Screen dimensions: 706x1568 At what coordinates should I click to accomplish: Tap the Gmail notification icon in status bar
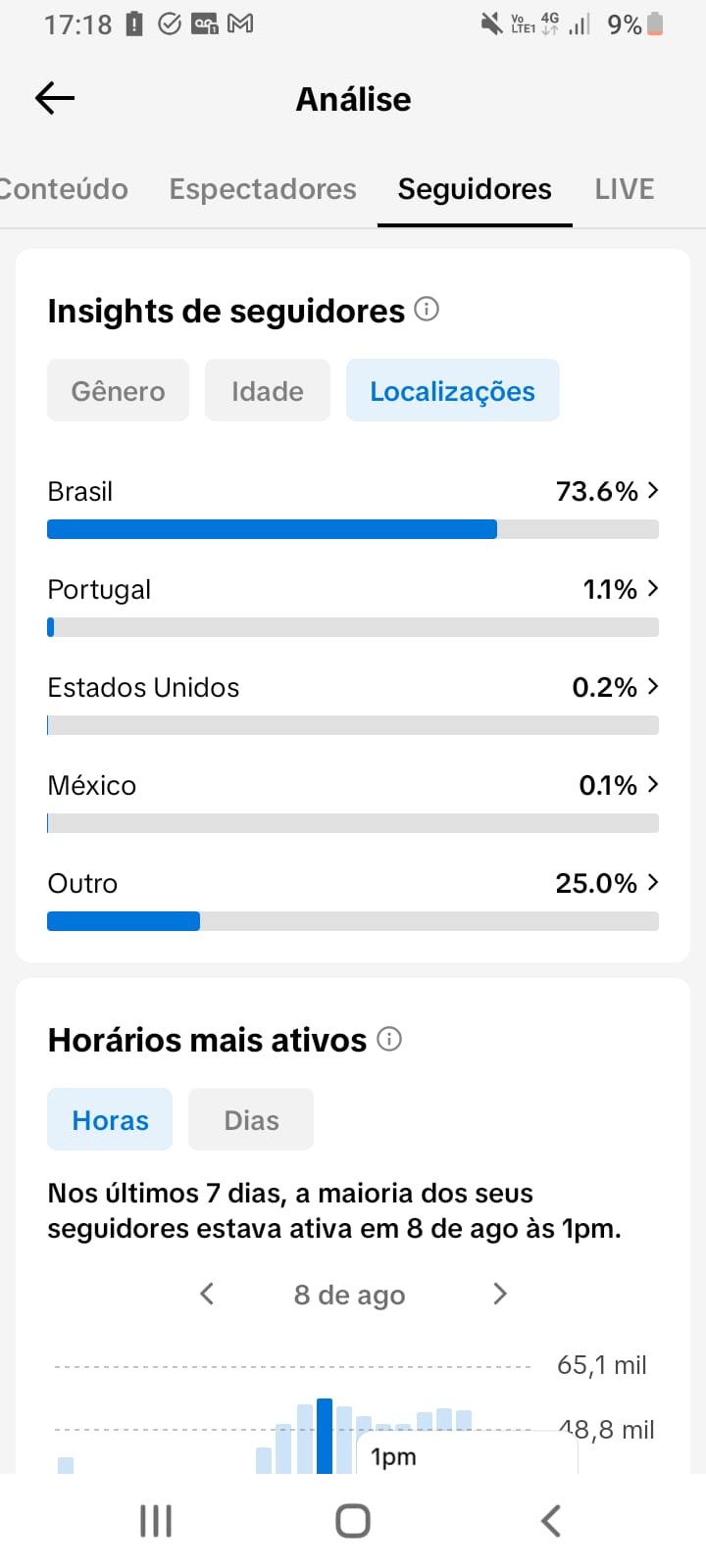point(240,24)
